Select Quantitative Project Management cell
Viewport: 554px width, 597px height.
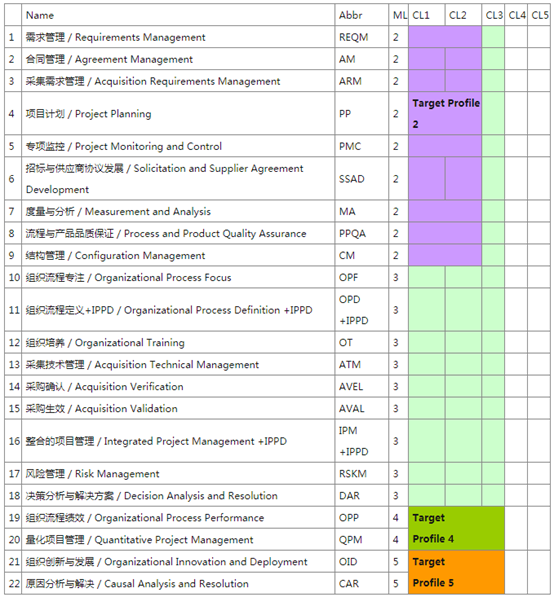pos(178,540)
